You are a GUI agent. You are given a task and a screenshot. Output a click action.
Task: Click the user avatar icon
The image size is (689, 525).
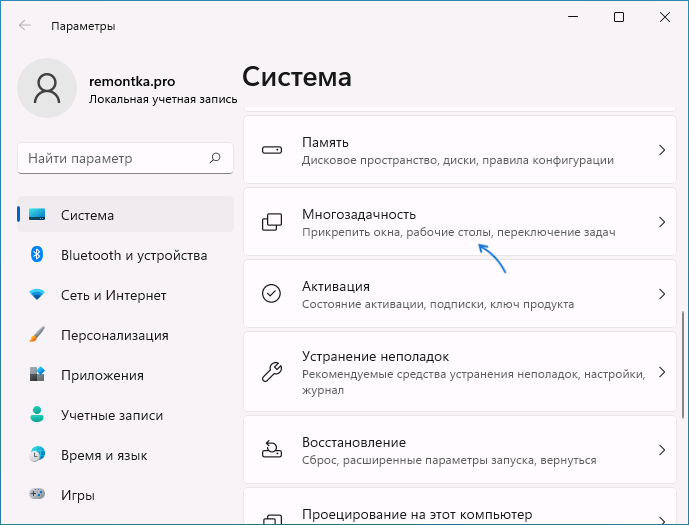[47, 88]
